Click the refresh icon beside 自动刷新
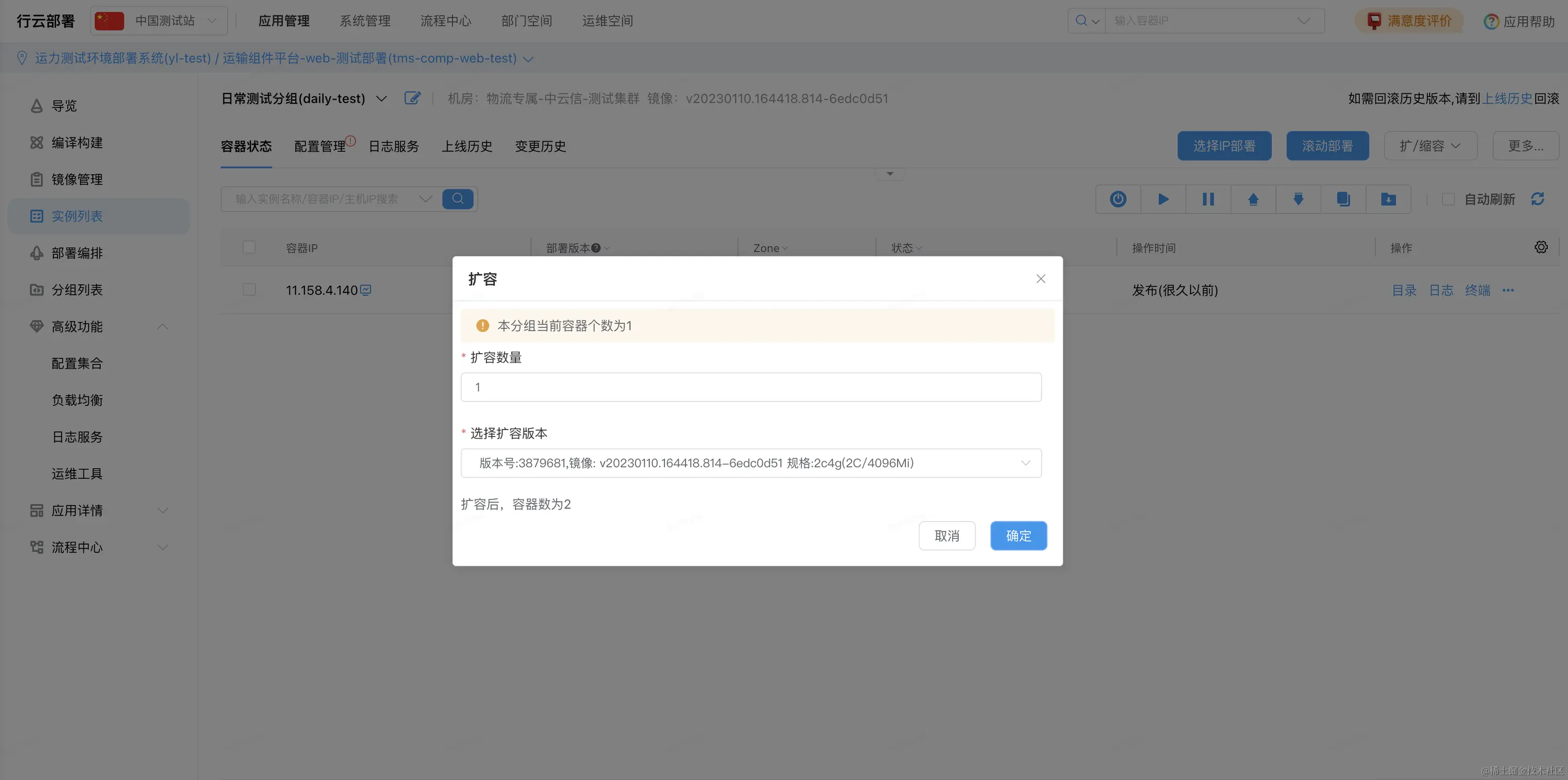 [1537, 199]
